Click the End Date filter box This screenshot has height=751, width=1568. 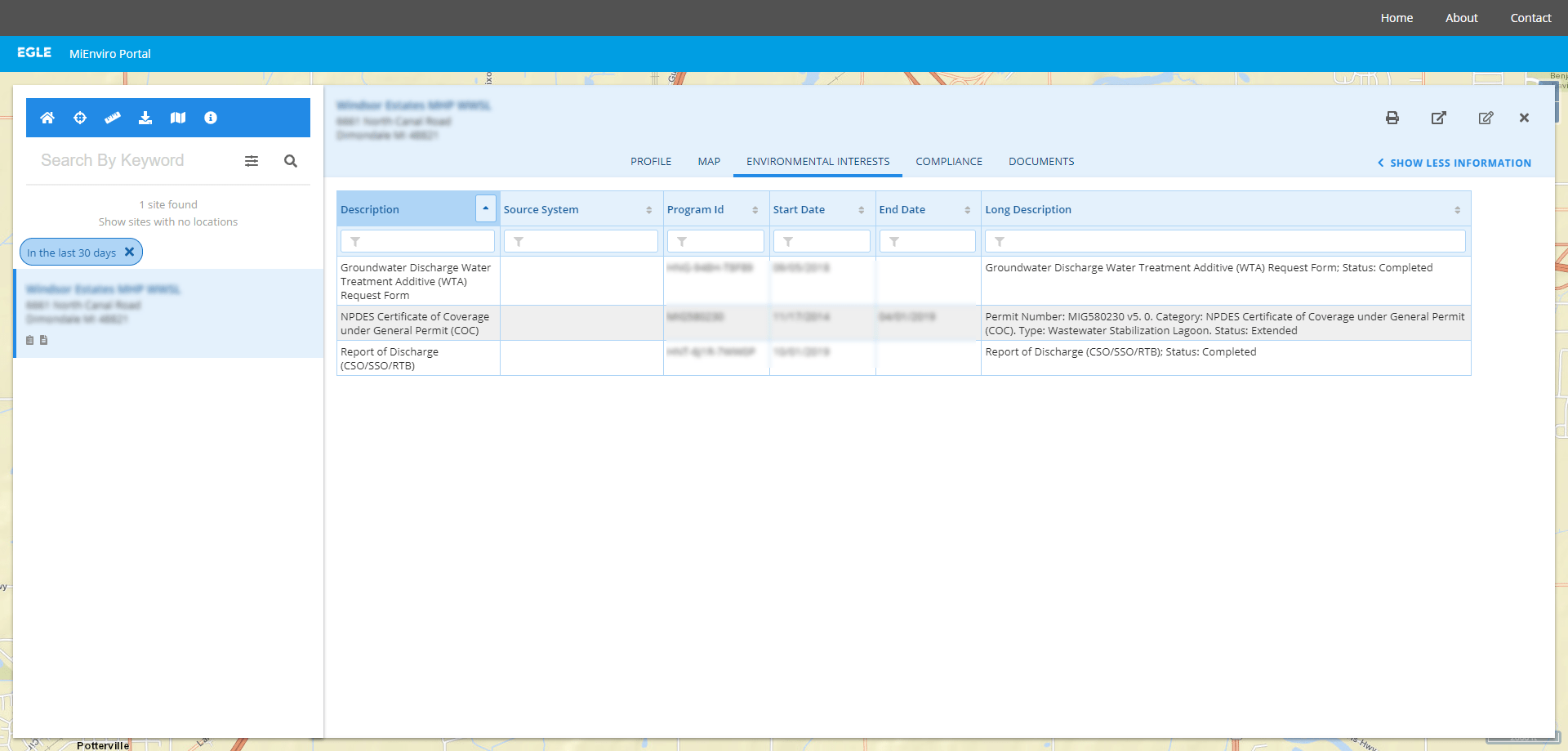coord(928,241)
